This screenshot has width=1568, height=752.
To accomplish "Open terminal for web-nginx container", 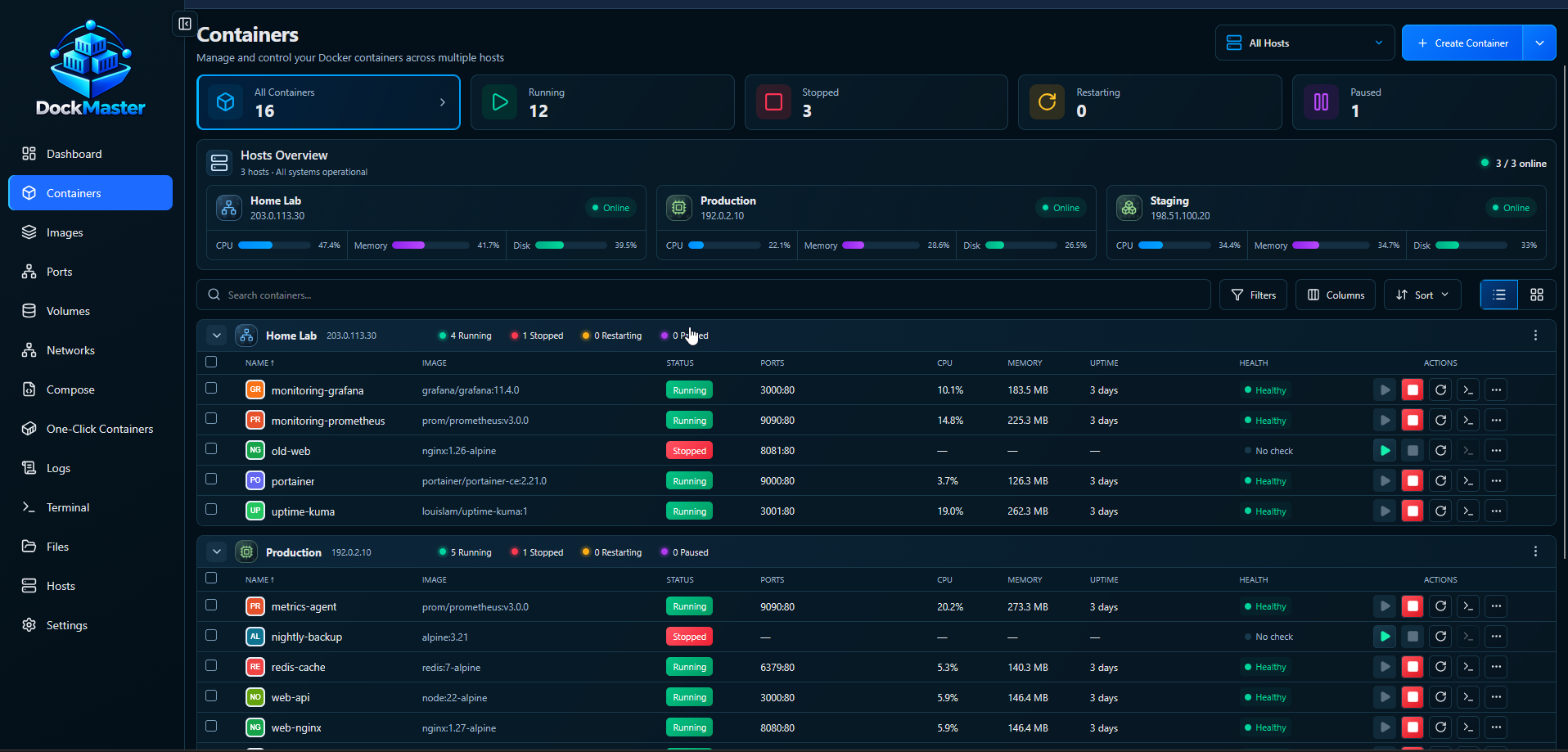I will tap(1468, 727).
